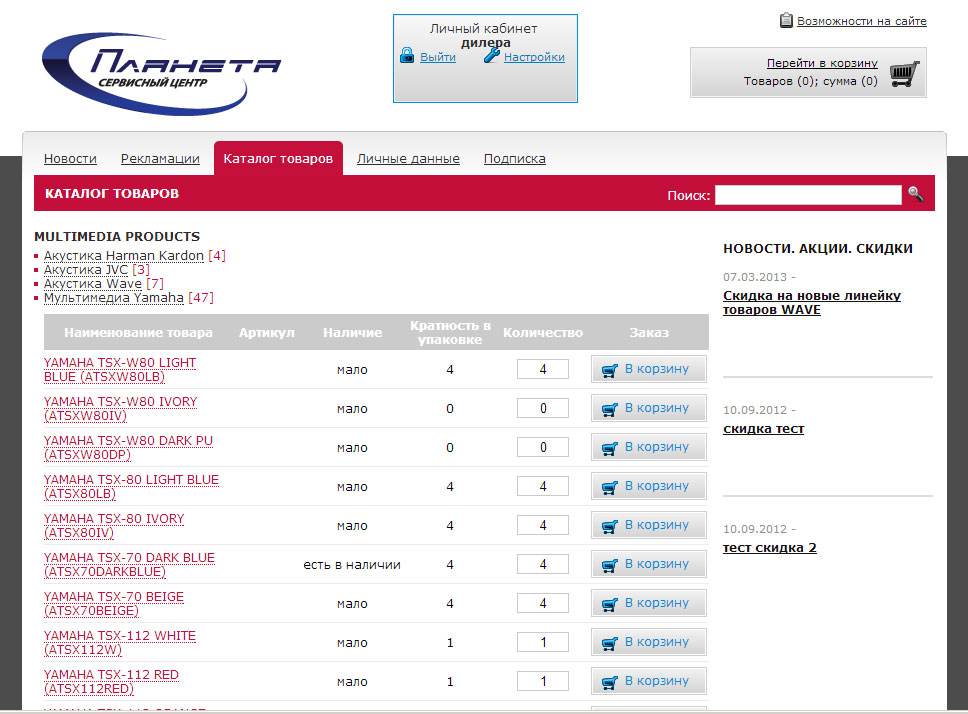Click the search magnifier icon
The width and height of the screenshot is (968, 714).
pos(916,194)
